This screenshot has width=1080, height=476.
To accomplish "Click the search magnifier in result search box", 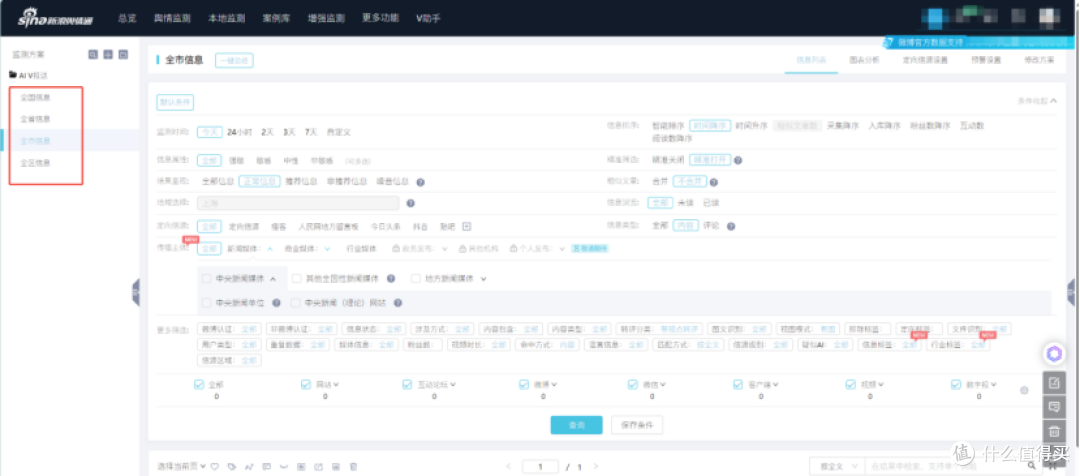I will (x=1034, y=467).
